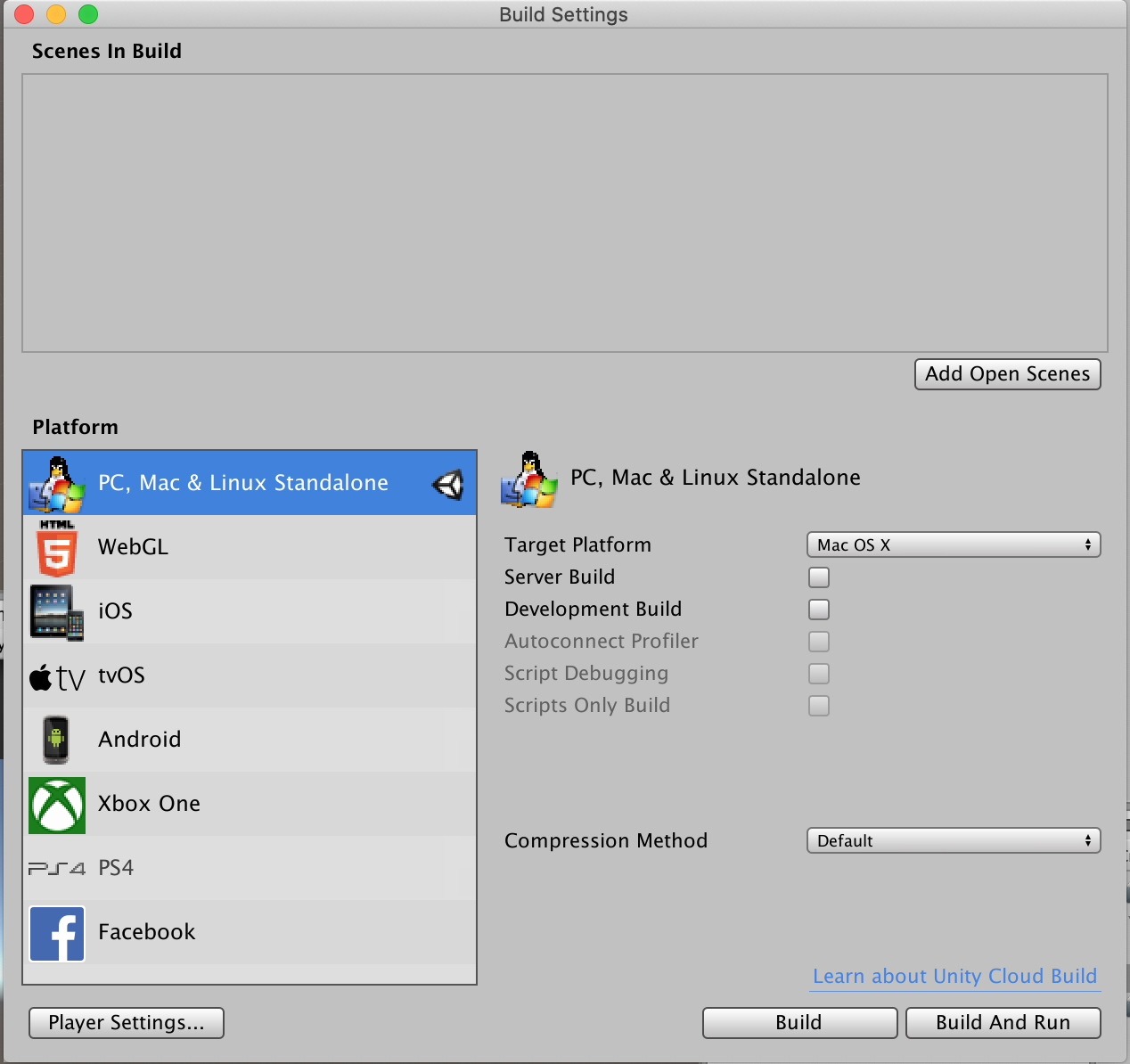Screen dimensions: 1130x1064
Task: Click the PS4 logo icon
Action: pos(57,868)
